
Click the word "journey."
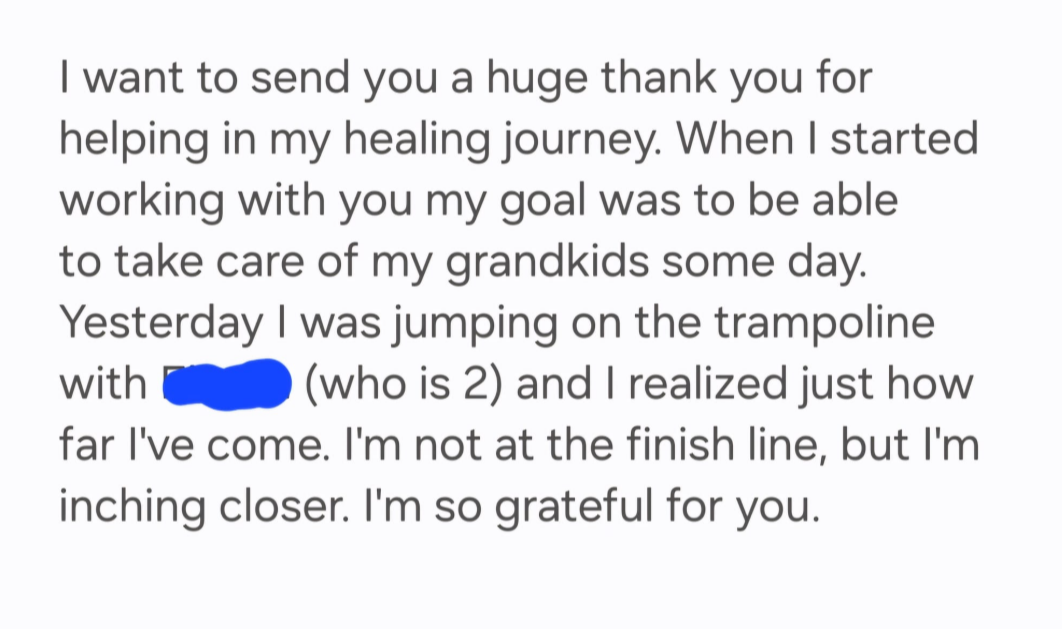click(x=582, y=139)
